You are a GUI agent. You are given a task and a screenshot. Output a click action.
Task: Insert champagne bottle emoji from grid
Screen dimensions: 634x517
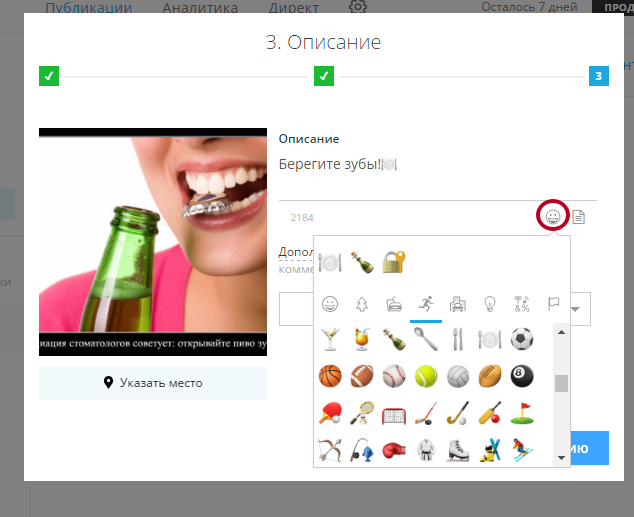pos(394,339)
